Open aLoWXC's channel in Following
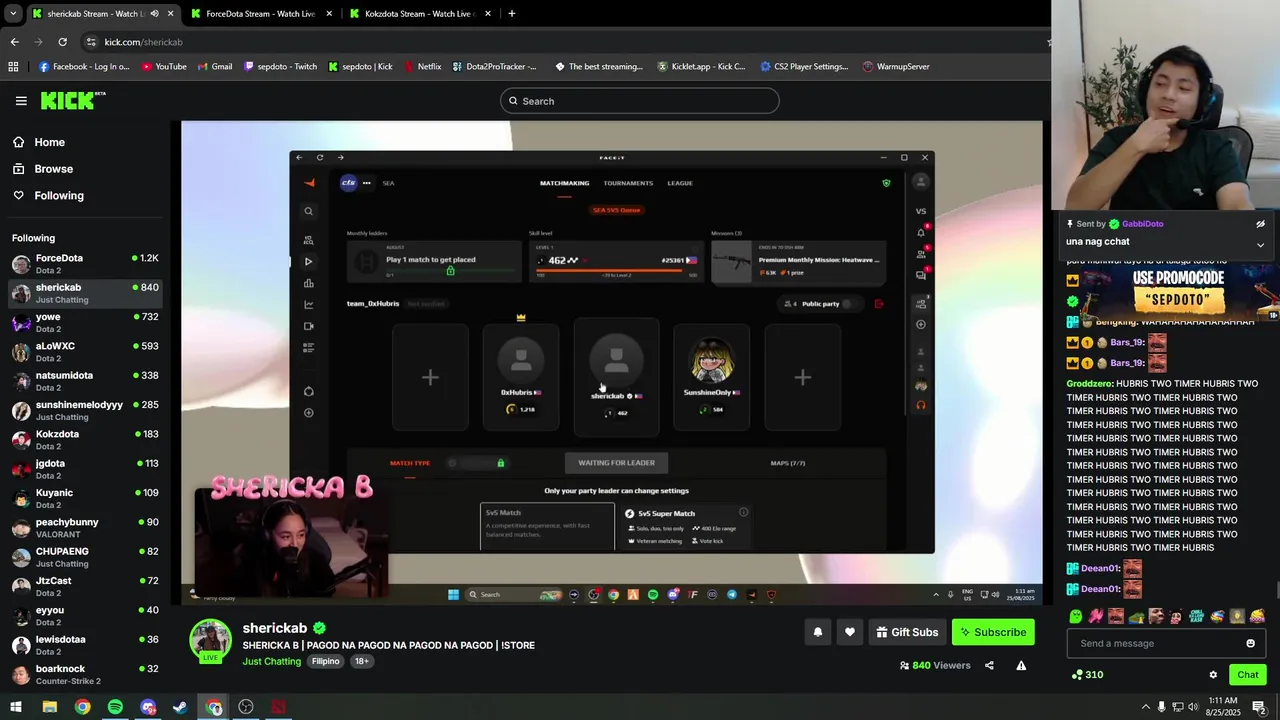The width and height of the screenshot is (1280, 720). (x=84, y=352)
